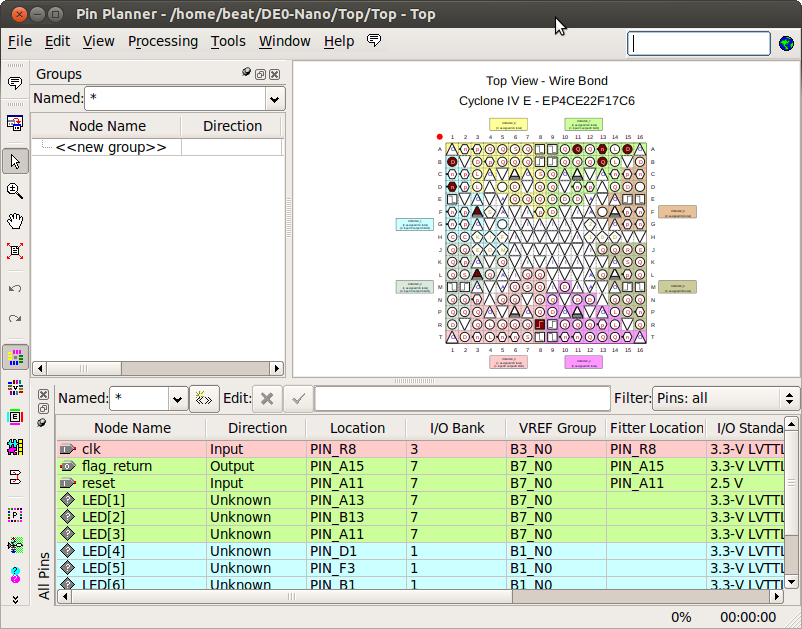Expand the Filter Pins: all dropdown

click(725, 398)
